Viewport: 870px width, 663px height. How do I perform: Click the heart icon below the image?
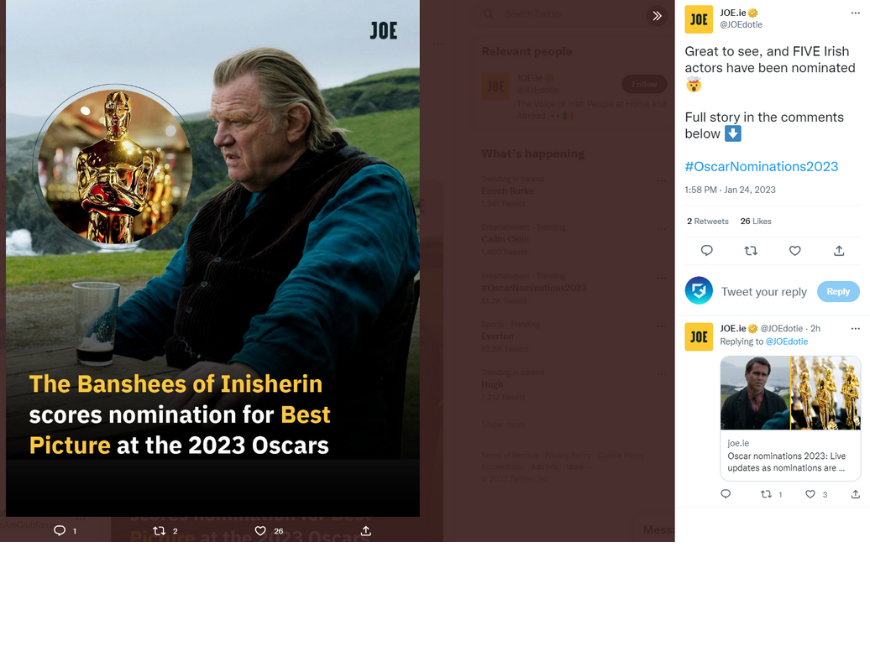[x=260, y=531]
